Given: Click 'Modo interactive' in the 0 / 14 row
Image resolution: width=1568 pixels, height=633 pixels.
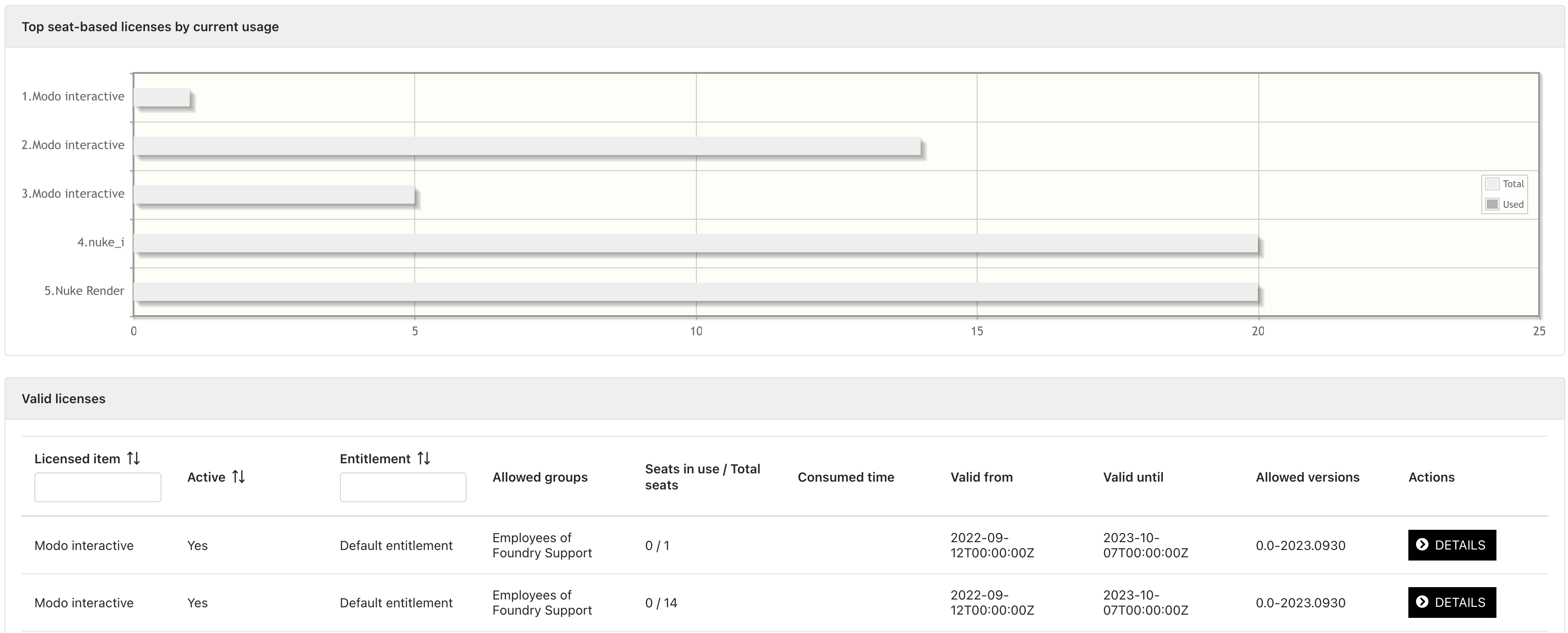Looking at the screenshot, I should click(84, 603).
